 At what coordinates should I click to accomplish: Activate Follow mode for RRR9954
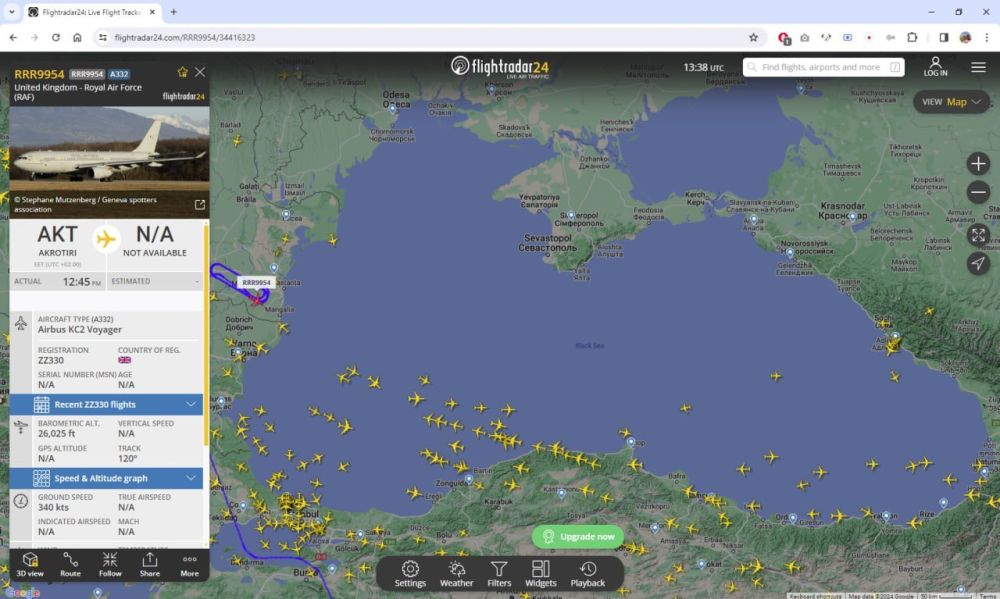(x=110, y=566)
